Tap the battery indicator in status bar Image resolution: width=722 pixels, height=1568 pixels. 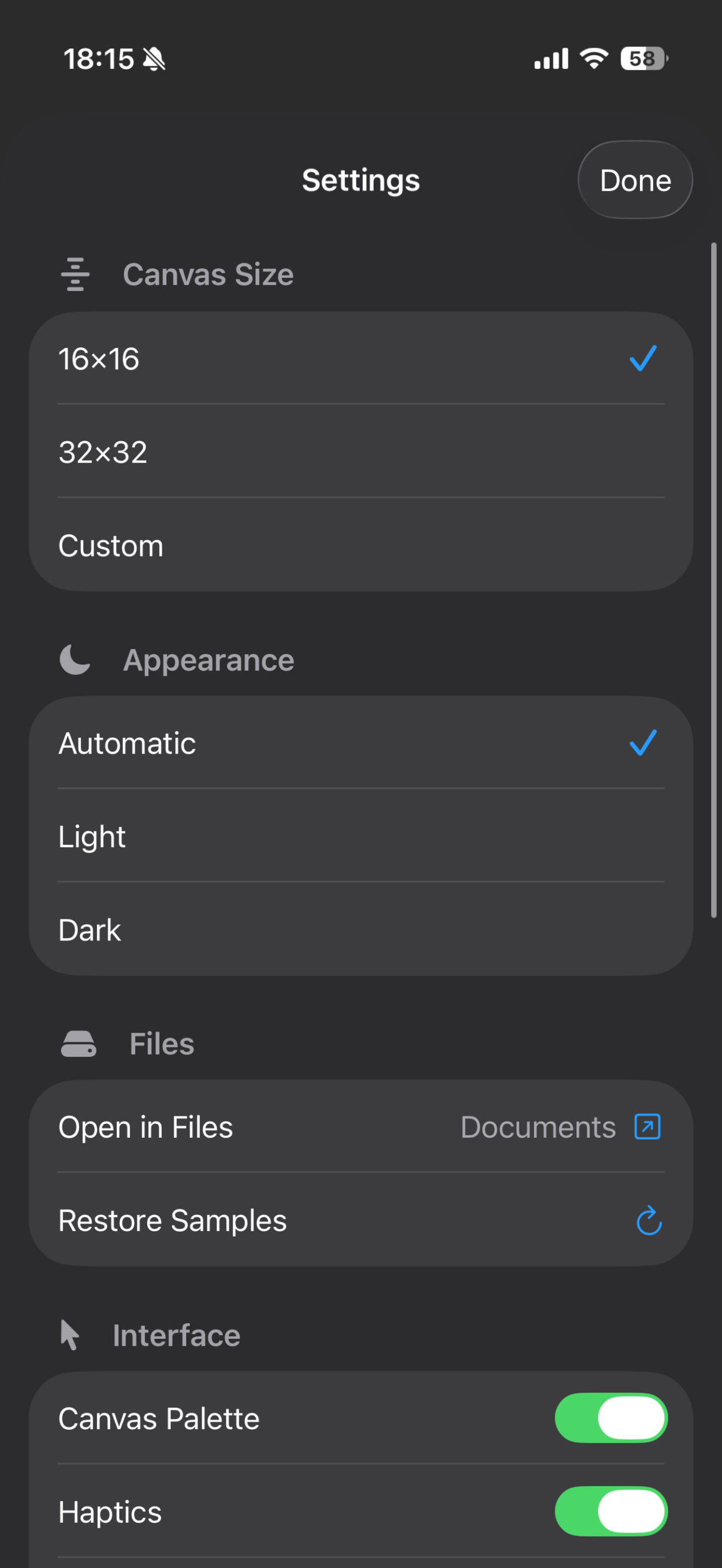click(x=643, y=59)
